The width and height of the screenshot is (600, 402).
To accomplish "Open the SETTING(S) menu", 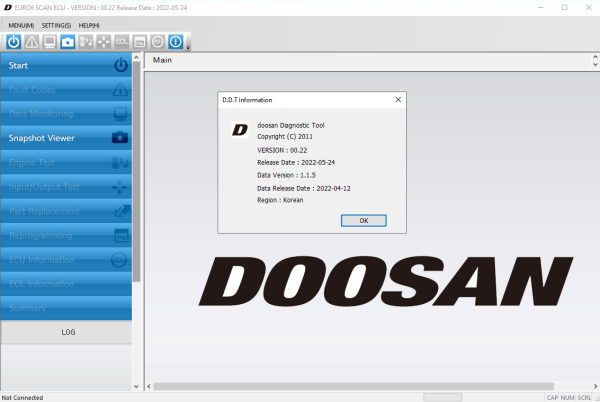I will [56, 25].
